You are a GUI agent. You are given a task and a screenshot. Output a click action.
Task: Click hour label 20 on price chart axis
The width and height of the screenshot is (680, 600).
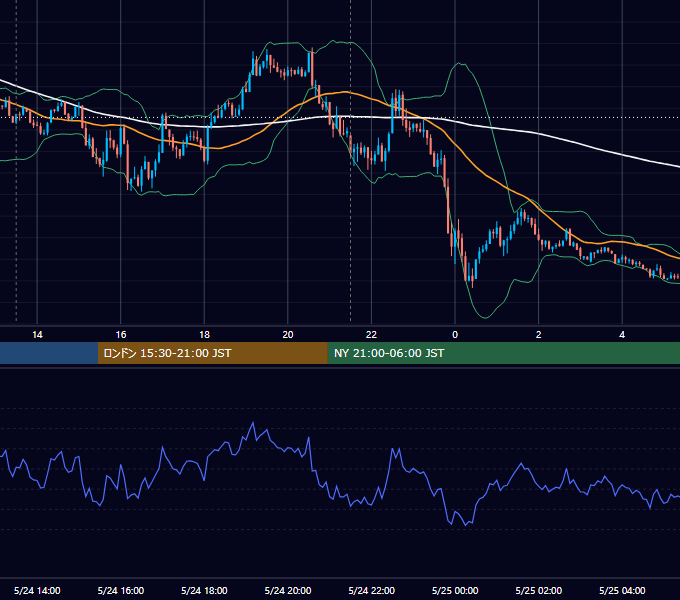point(288,335)
